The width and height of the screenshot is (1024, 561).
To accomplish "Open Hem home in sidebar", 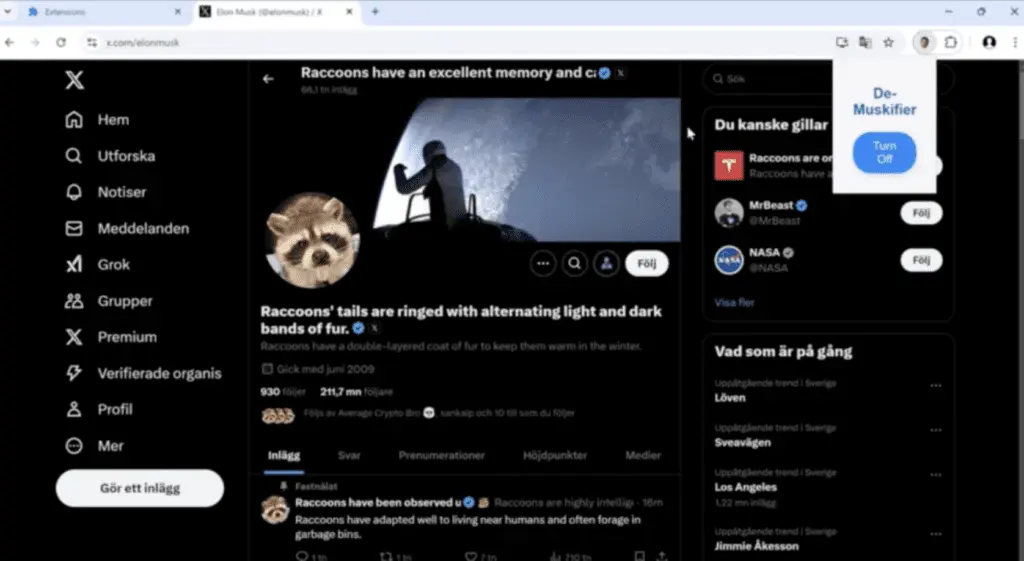I will point(97,120).
